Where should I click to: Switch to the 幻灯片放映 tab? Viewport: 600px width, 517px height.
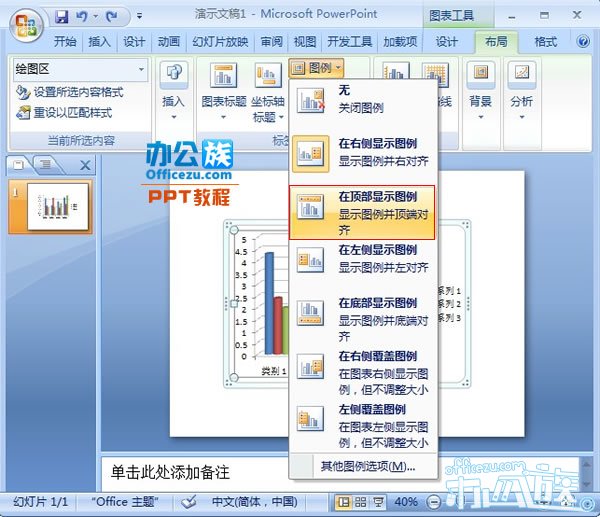[220, 41]
